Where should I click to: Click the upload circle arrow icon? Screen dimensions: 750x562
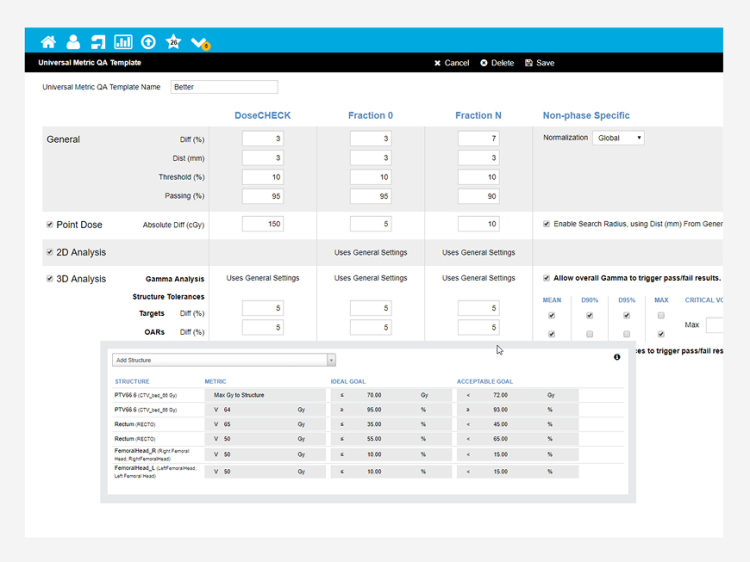pos(148,42)
